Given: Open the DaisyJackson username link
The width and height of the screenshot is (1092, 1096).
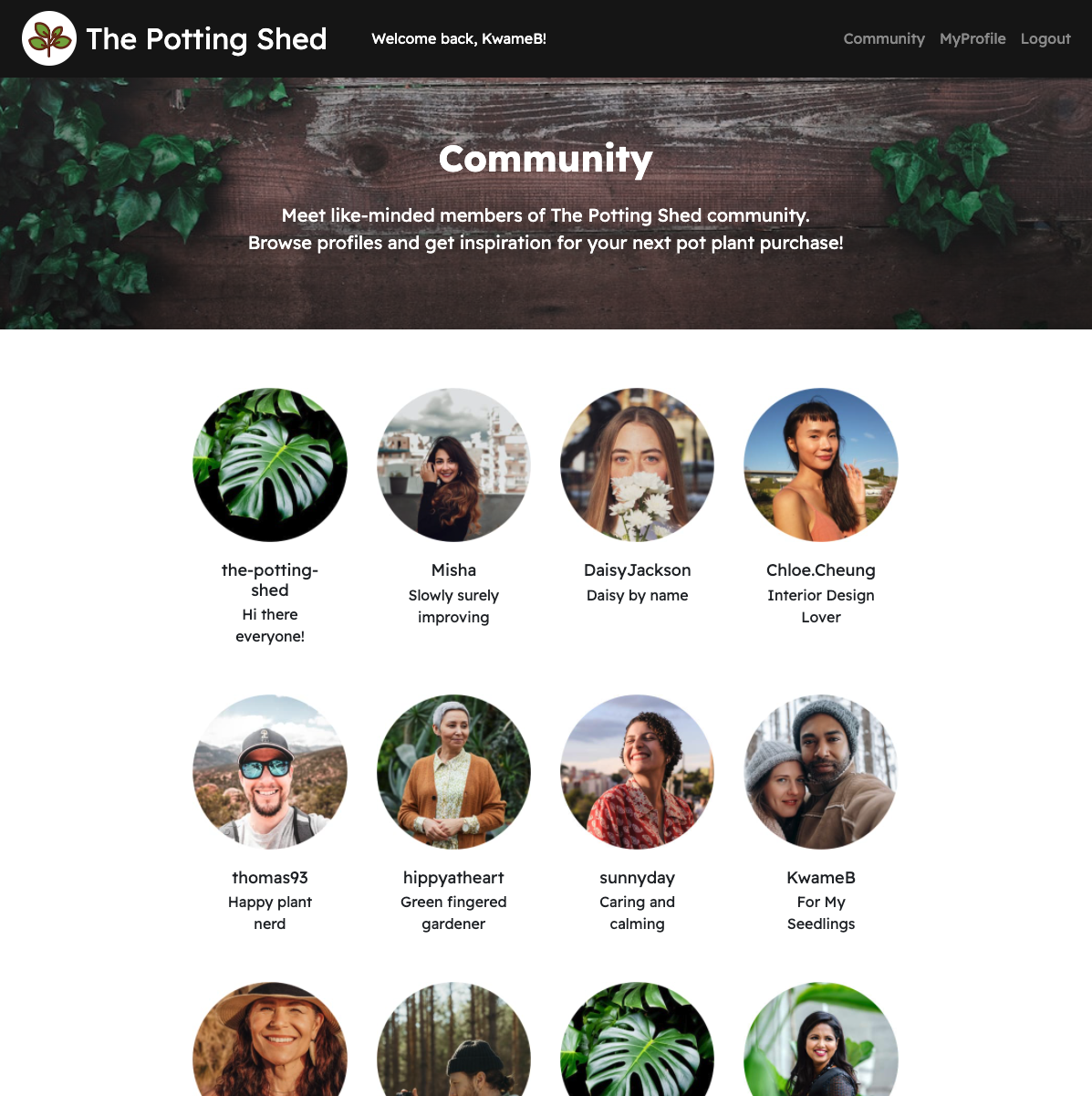Looking at the screenshot, I should [x=638, y=570].
